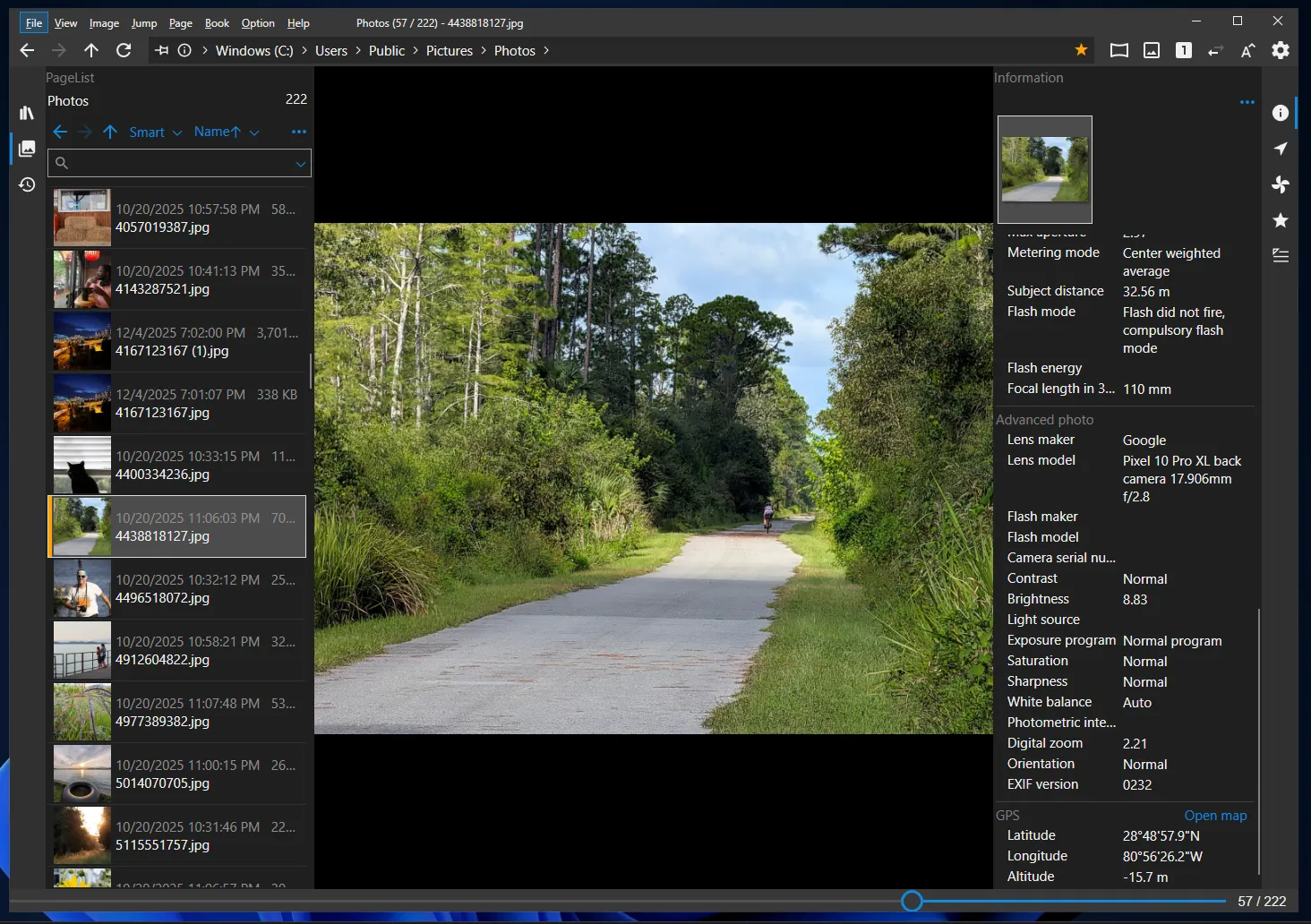
Task: Open the History panel clock icon
Action: tap(27, 184)
